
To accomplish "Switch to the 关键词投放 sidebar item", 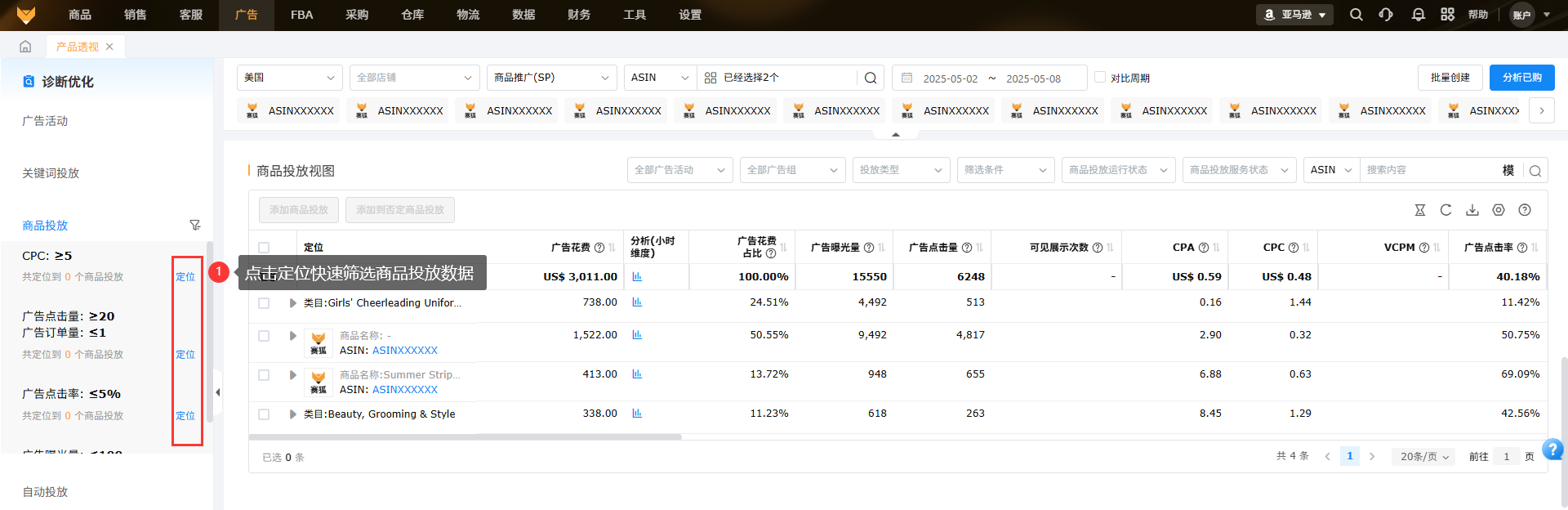I will 51,173.
